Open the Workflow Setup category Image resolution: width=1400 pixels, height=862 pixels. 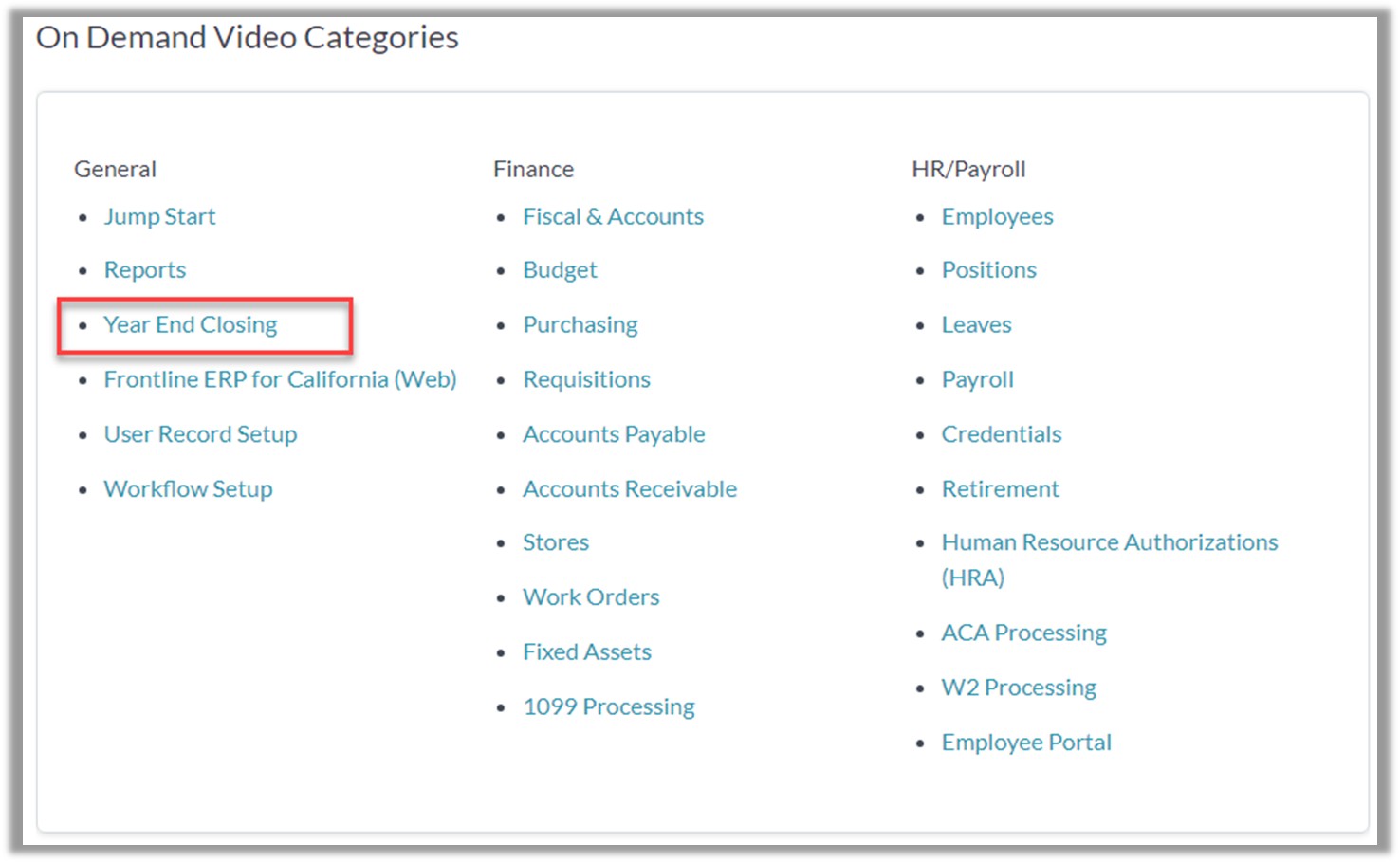click(189, 489)
